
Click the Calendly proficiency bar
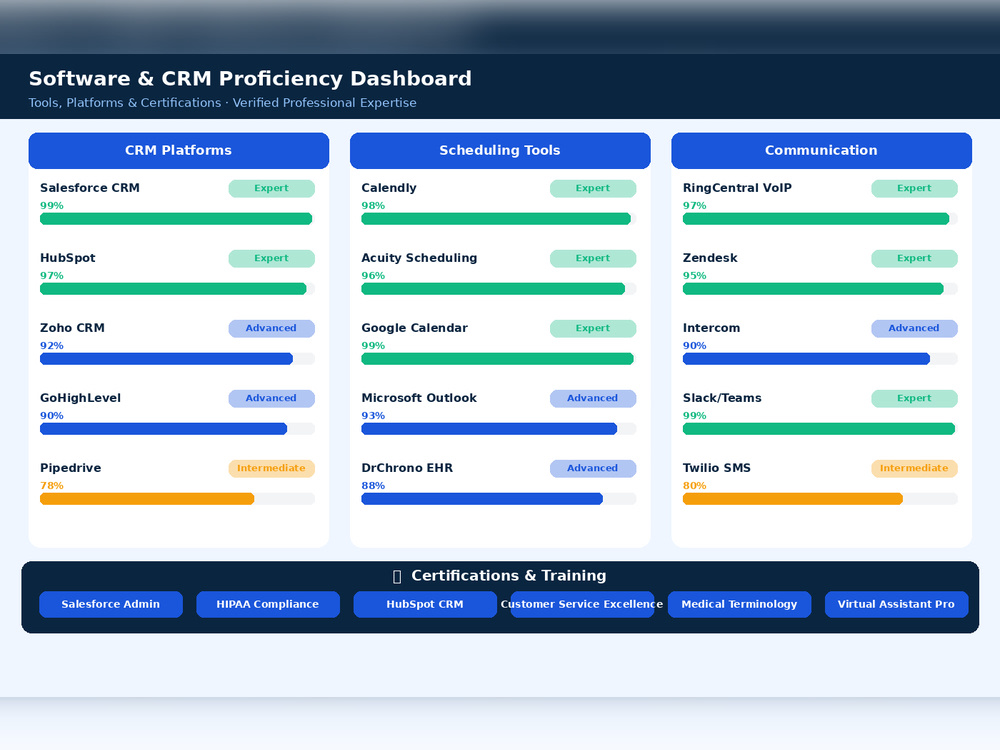[x=499, y=219]
